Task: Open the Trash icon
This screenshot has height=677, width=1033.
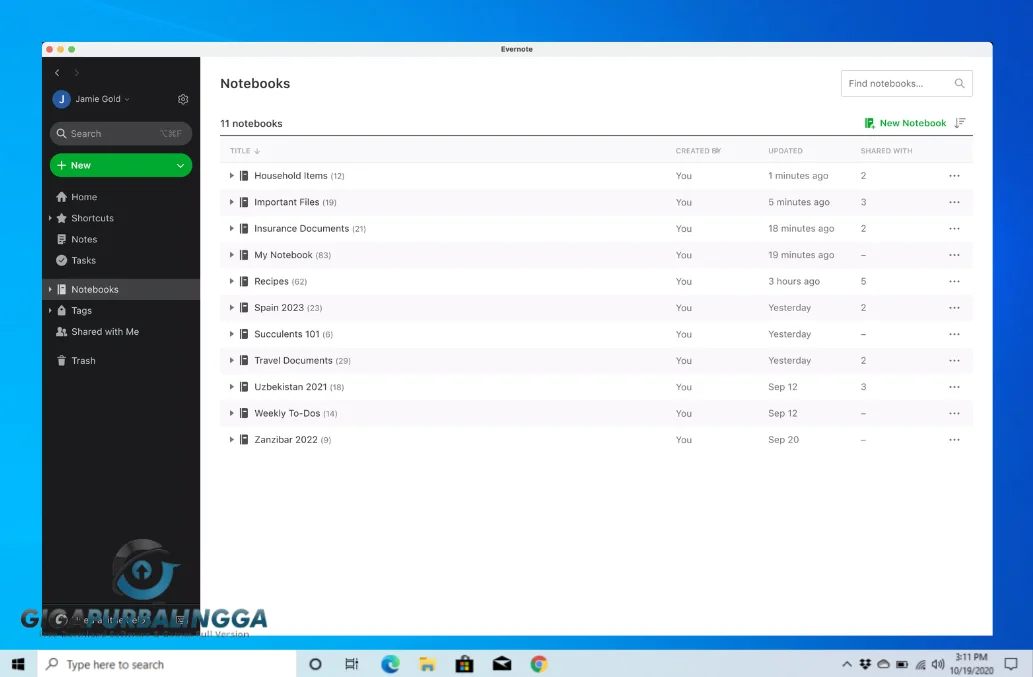Action: click(x=61, y=360)
